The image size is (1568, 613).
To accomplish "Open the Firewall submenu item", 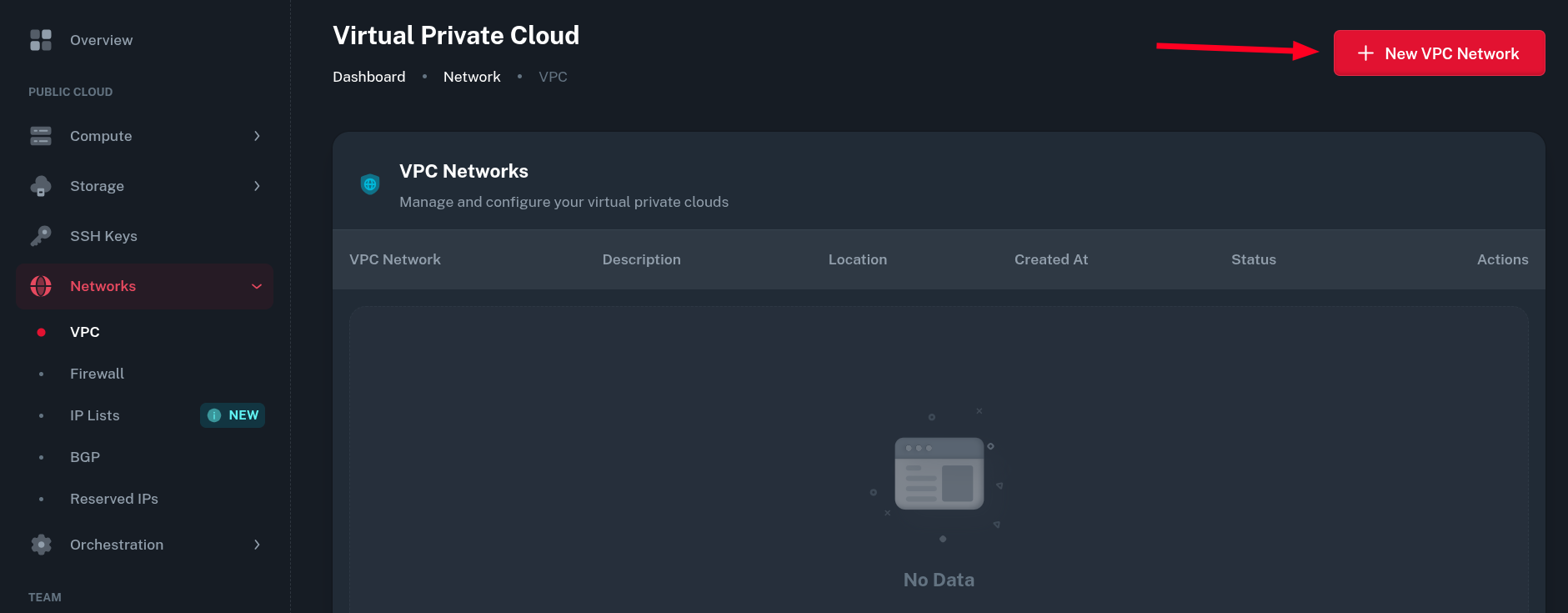I will click(97, 374).
